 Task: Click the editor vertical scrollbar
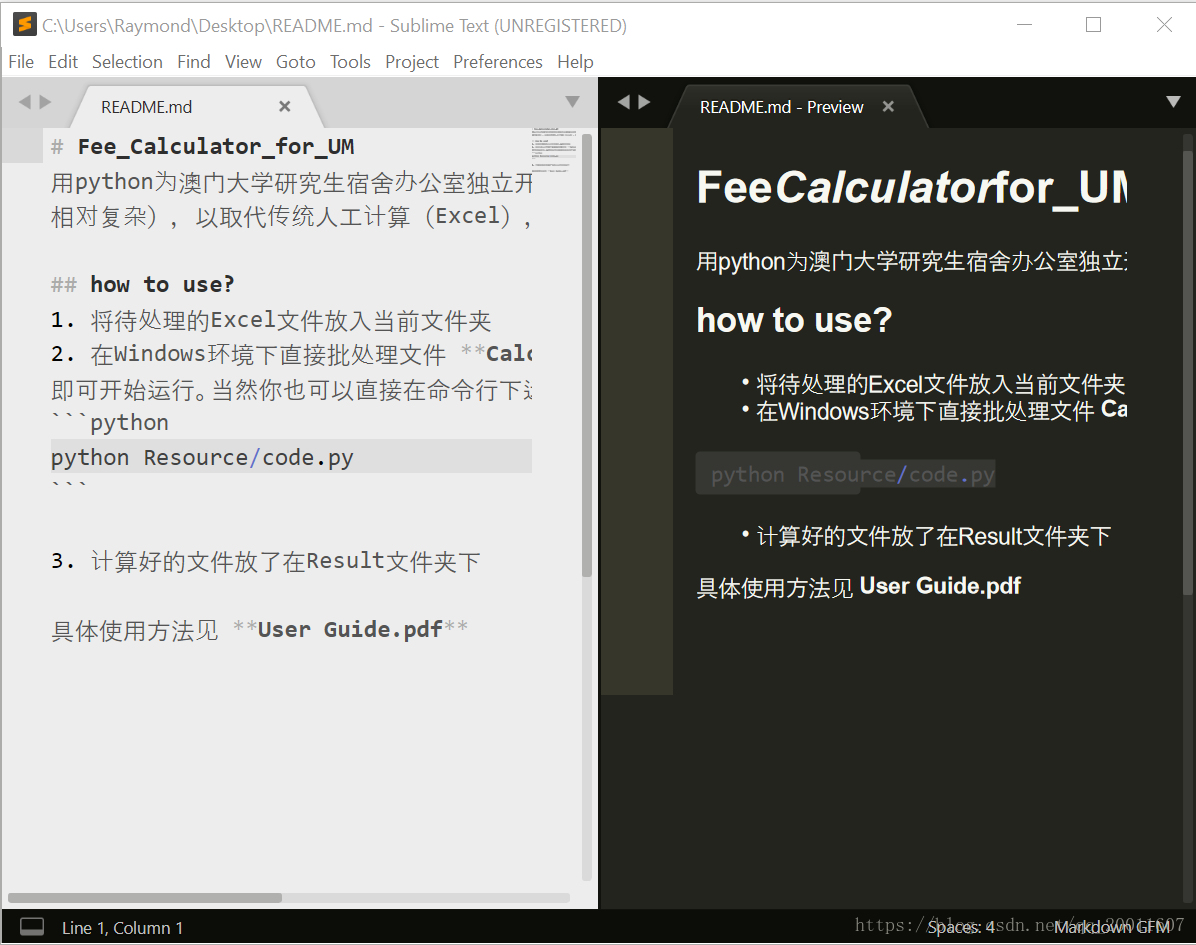coord(587,355)
